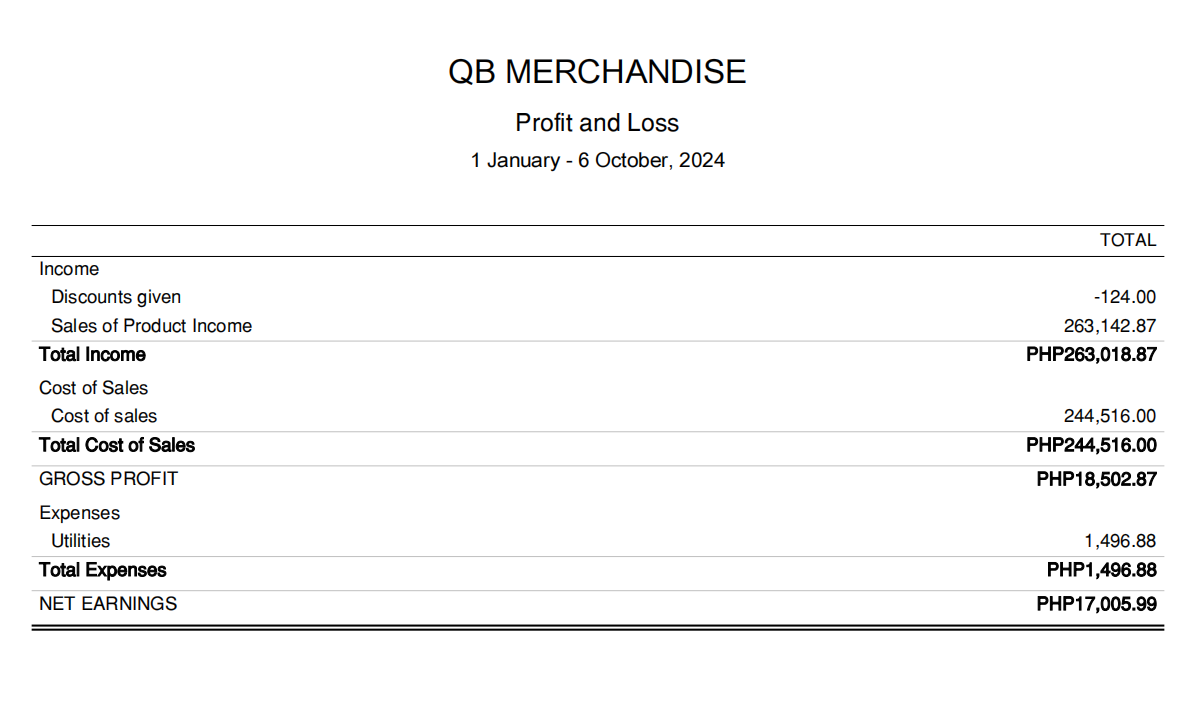Open the Utilities expense account row
Image resolution: width=1204 pixels, height=706 pixels.
tap(80, 541)
